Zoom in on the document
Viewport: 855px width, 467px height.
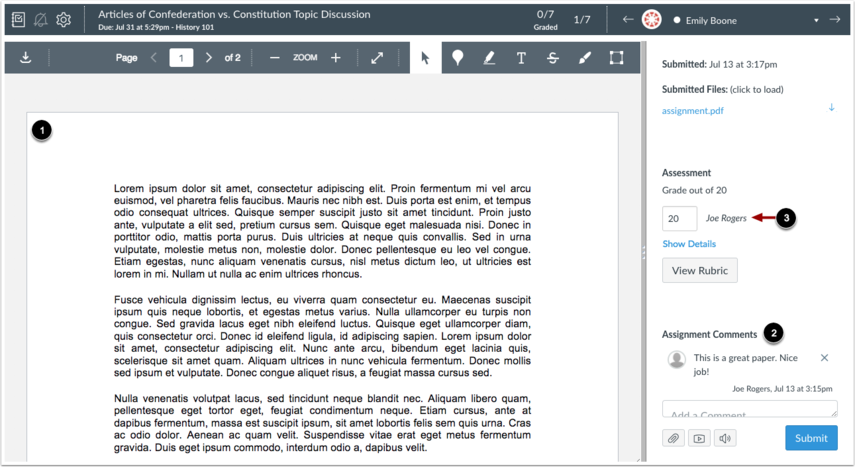pos(336,57)
